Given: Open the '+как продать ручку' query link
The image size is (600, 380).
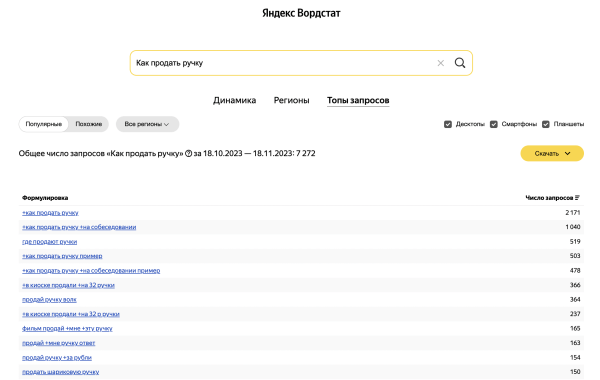Looking at the screenshot, I should (x=50, y=213).
